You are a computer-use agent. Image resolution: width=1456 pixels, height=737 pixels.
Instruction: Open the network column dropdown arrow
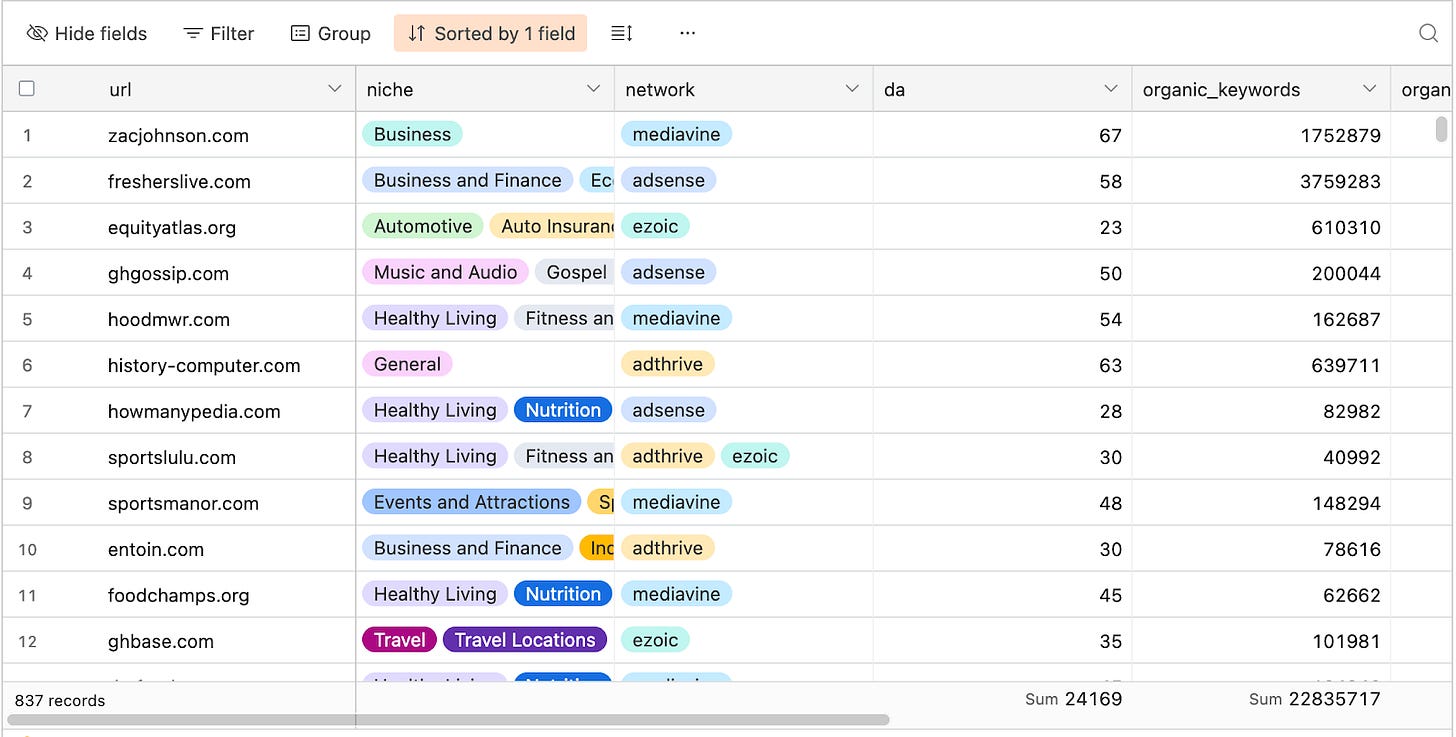852,89
